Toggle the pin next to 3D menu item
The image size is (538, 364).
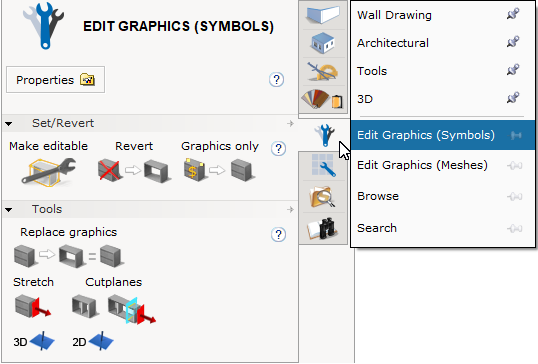coord(513,98)
